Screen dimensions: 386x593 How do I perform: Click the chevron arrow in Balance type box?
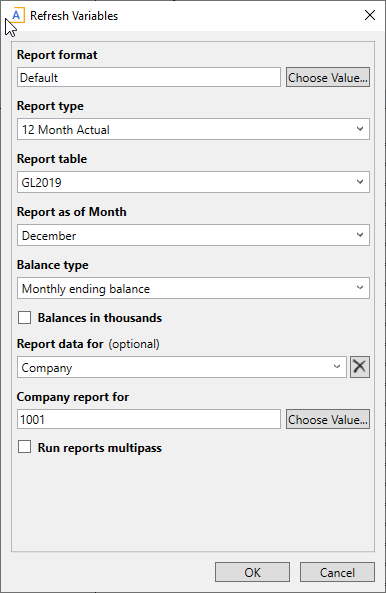click(360, 288)
